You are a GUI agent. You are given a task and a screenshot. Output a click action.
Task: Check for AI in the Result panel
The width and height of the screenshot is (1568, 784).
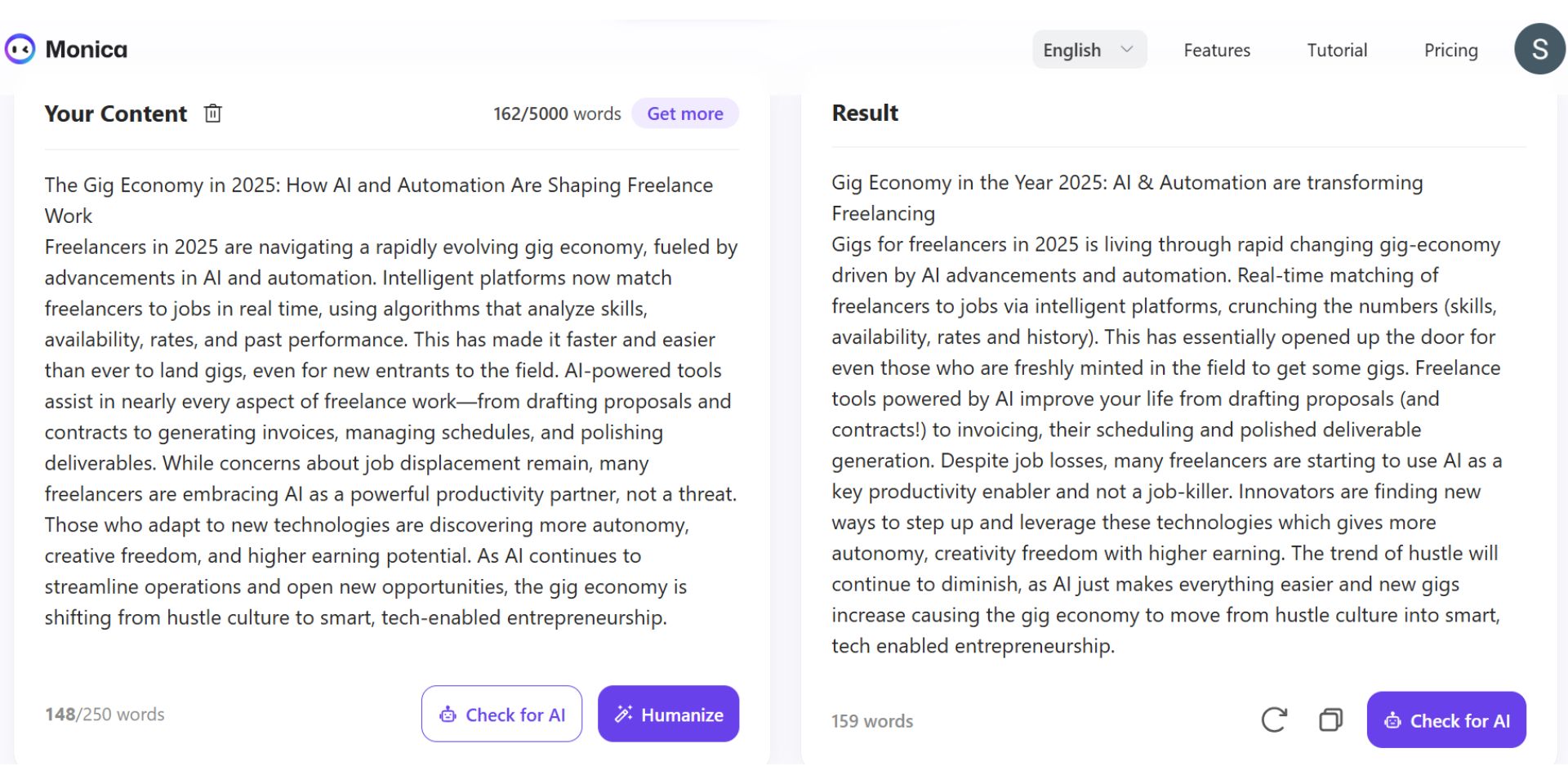(1446, 719)
